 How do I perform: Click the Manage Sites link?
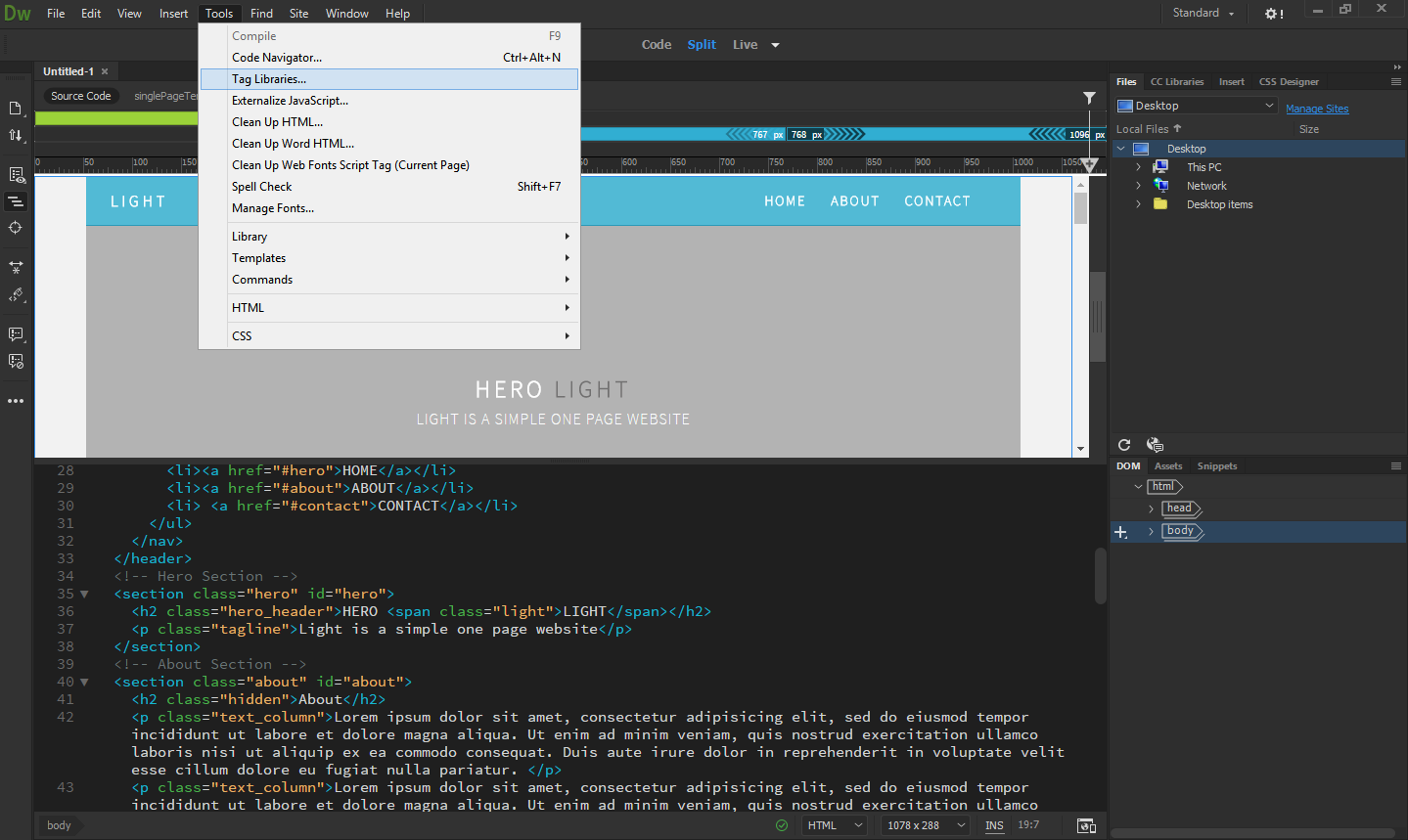click(1317, 109)
